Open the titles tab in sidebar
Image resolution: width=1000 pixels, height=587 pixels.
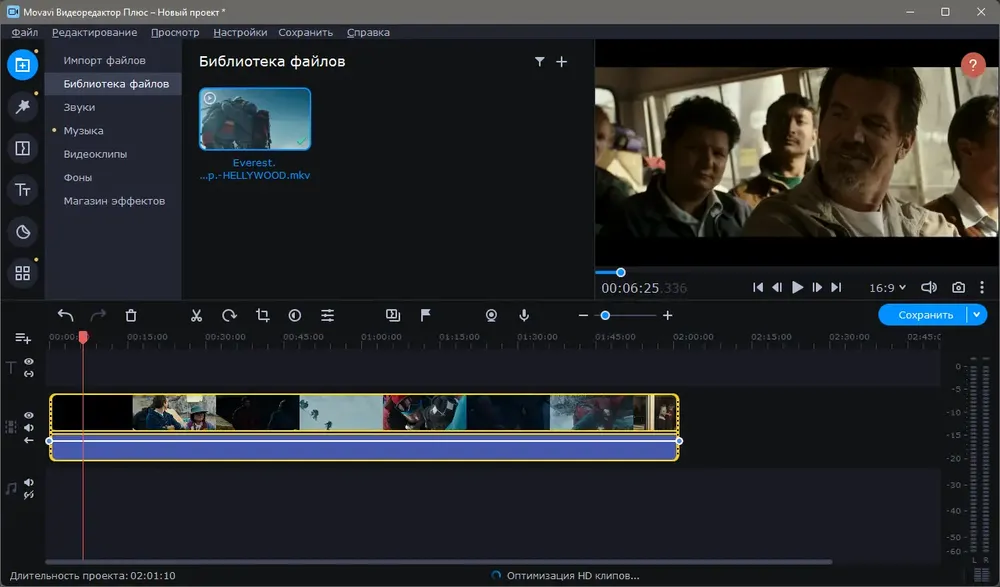pos(22,190)
